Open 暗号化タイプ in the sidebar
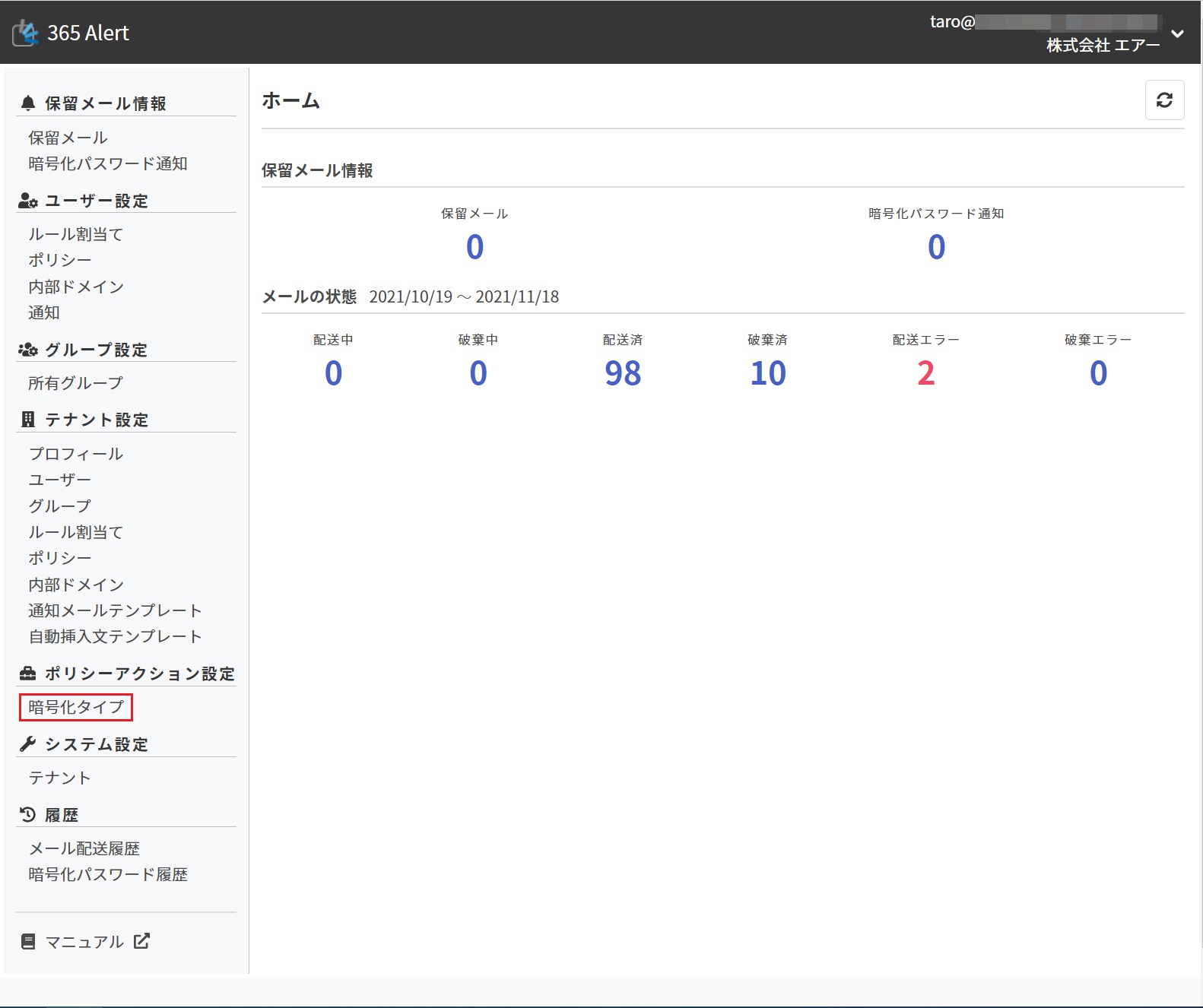Image resolution: width=1203 pixels, height=1008 pixels. pos(76,707)
